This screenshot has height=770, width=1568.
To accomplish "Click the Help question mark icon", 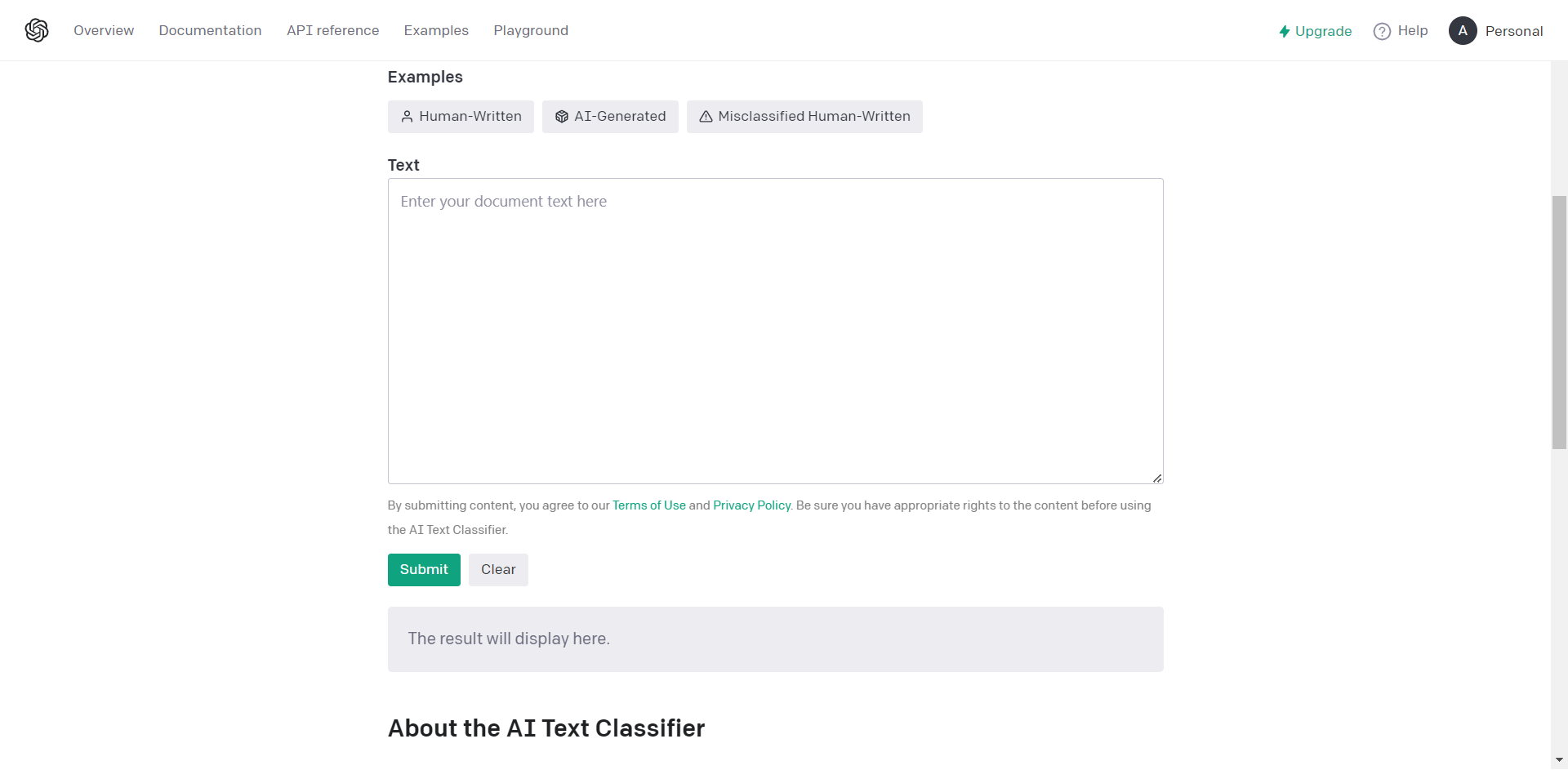I will click(1382, 31).
